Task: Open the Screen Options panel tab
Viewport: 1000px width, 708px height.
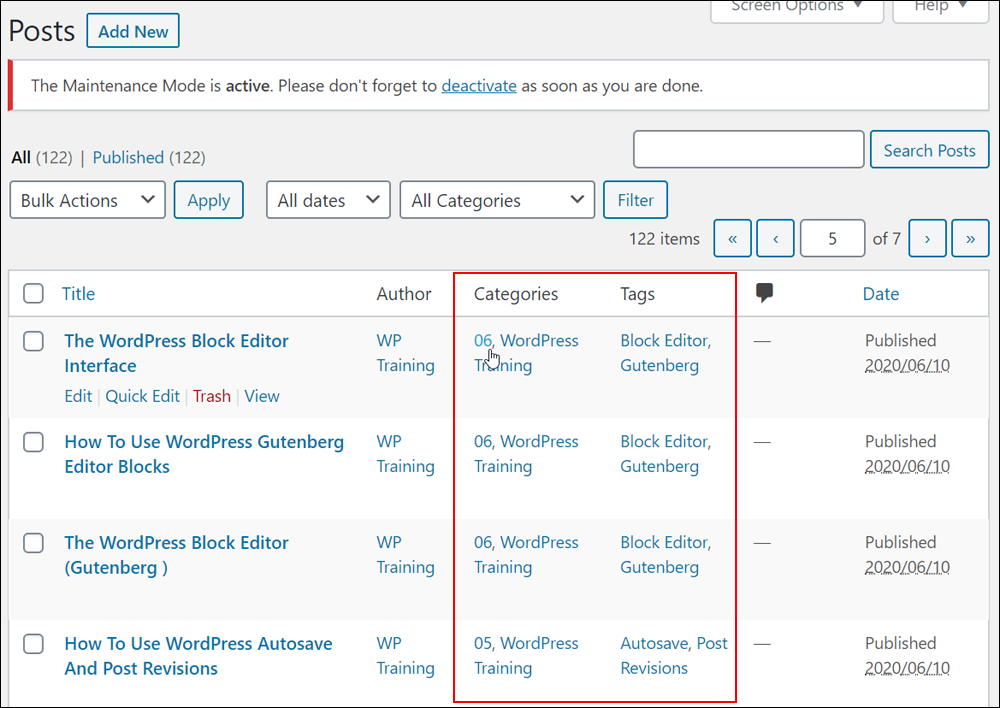Action: click(797, 9)
